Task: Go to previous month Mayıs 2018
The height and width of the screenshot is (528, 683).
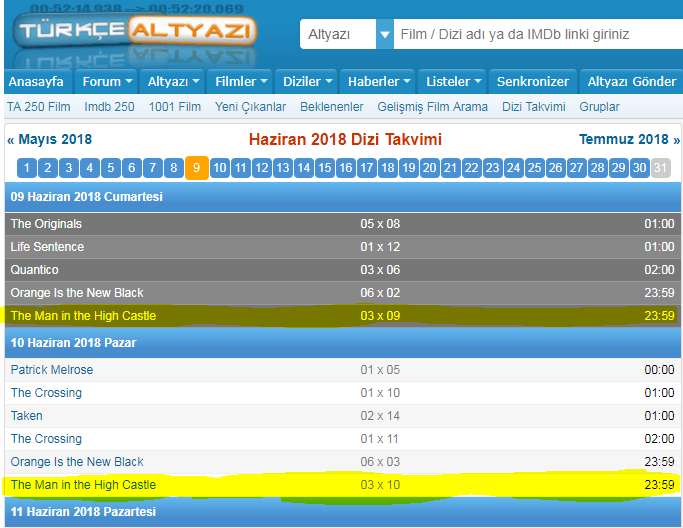Action: click(x=50, y=139)
